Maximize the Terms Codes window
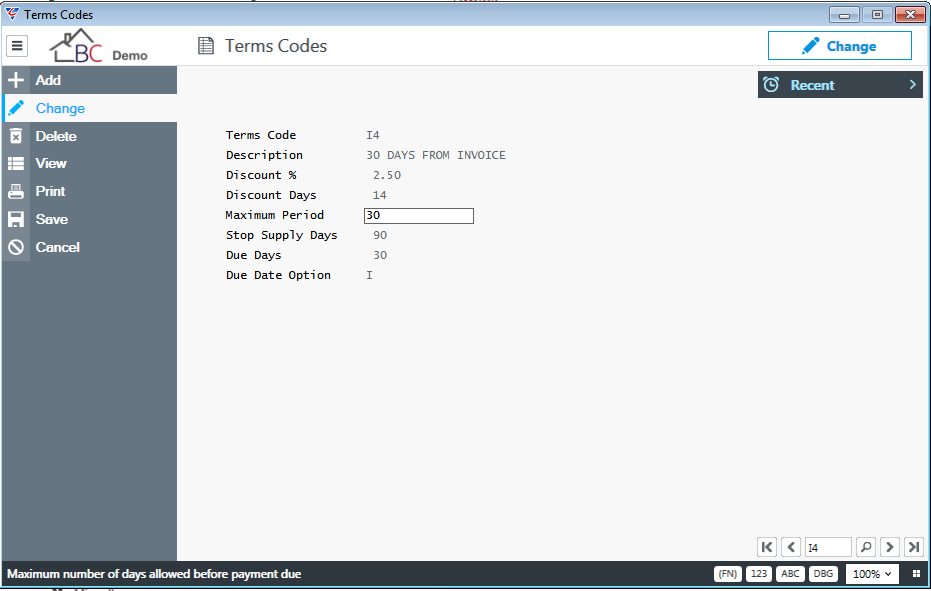The image size is (931, 591). click(x=877, y=15)
